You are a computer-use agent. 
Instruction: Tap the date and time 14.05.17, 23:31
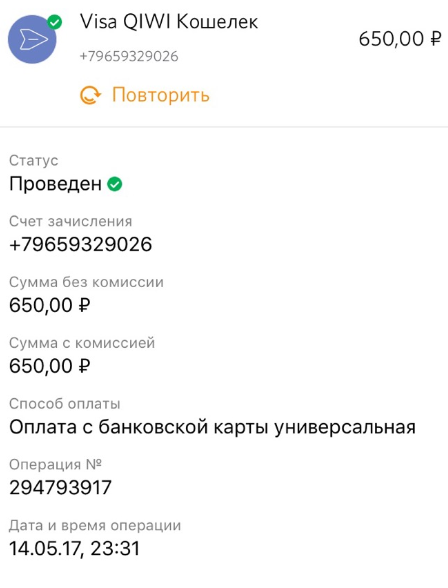click(x=74, y=549)
